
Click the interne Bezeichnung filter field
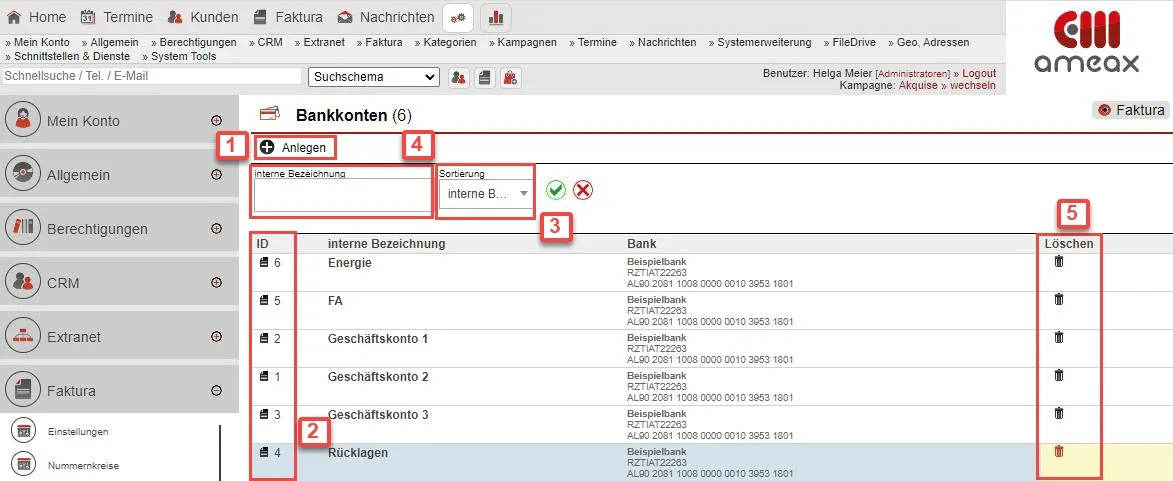(341, 196)
